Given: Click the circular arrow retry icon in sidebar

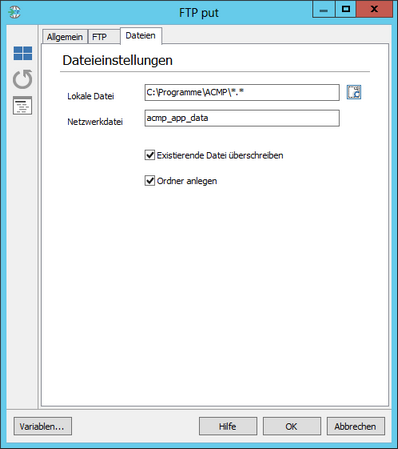Looking at the screenshot, I should click(23, 79).
